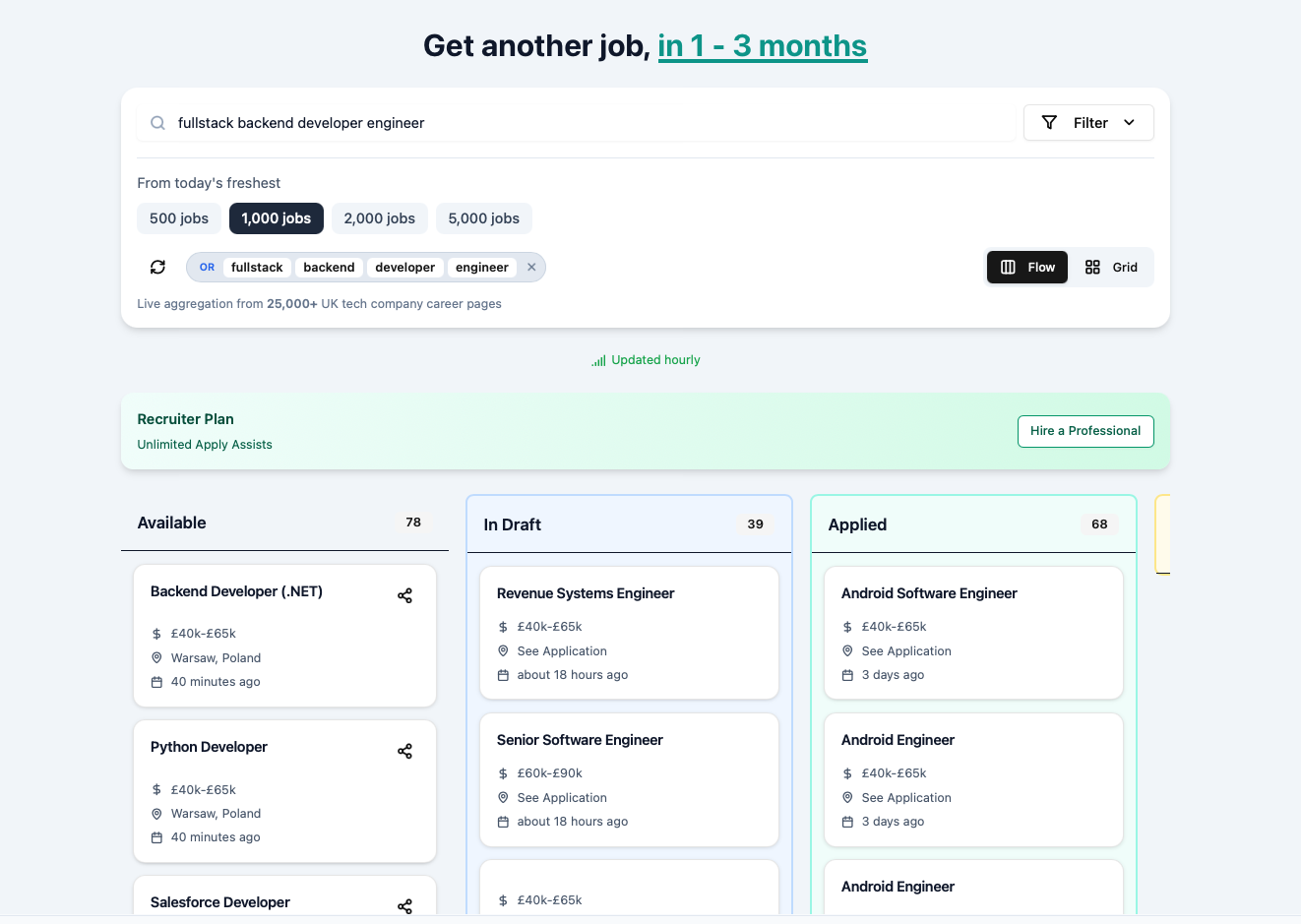Open the In Draft column header

pyautogui.click(x=512, y=524)
